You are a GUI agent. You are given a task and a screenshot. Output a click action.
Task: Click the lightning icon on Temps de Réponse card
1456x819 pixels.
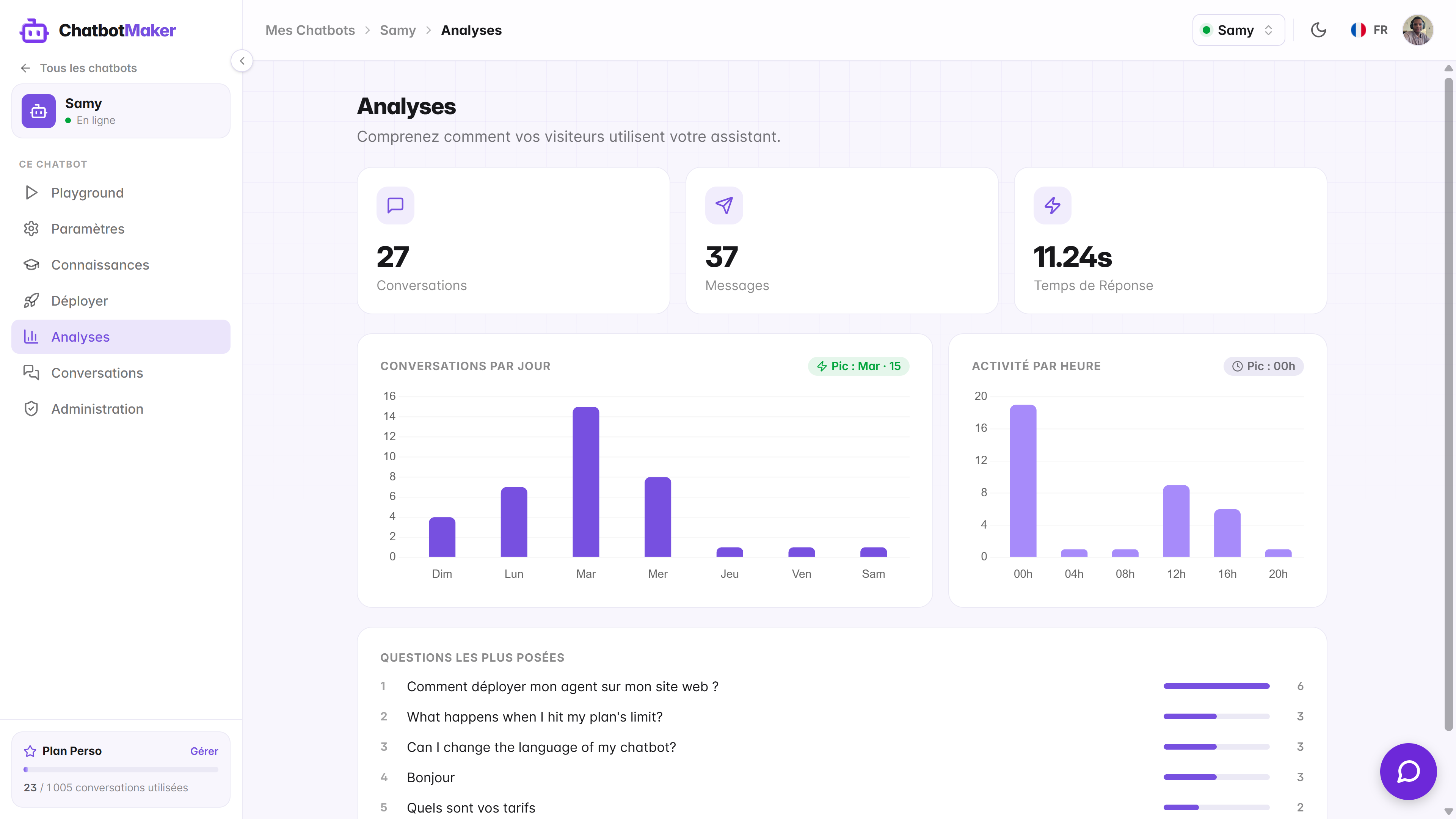1053,205
